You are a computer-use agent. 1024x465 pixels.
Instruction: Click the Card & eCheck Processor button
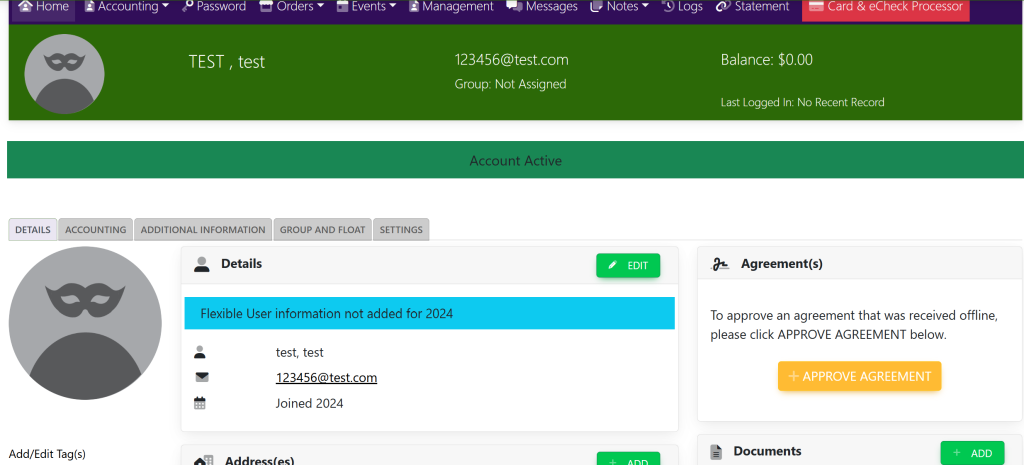(x=885, y=8)
